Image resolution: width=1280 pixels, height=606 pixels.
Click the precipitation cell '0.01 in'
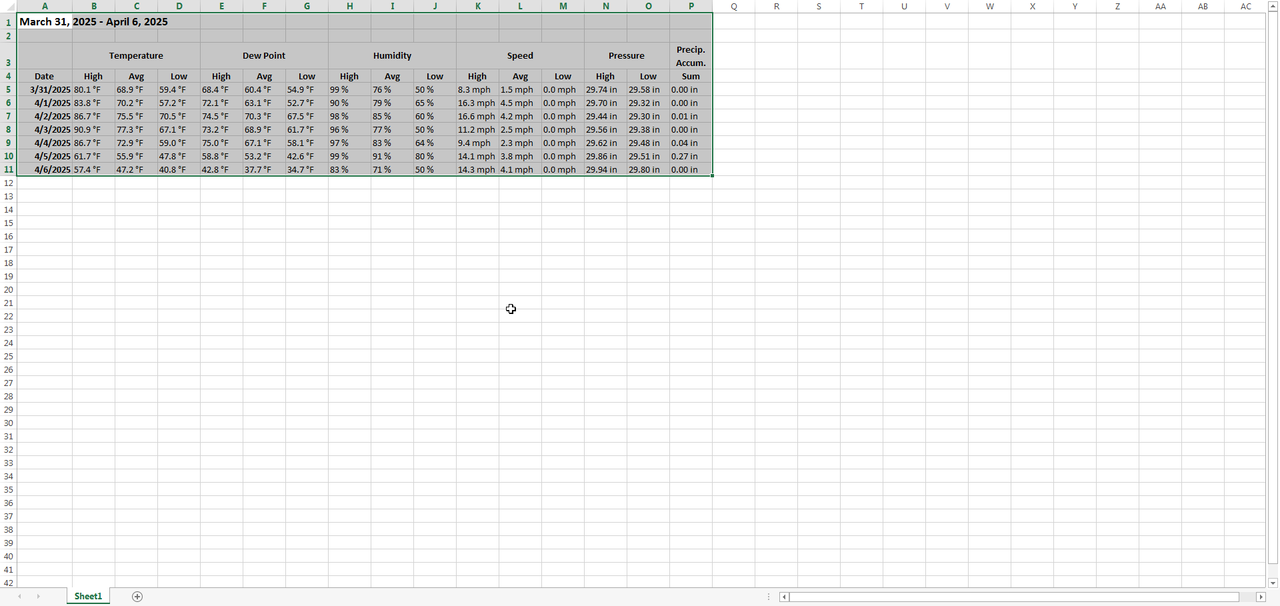(691, 116)
